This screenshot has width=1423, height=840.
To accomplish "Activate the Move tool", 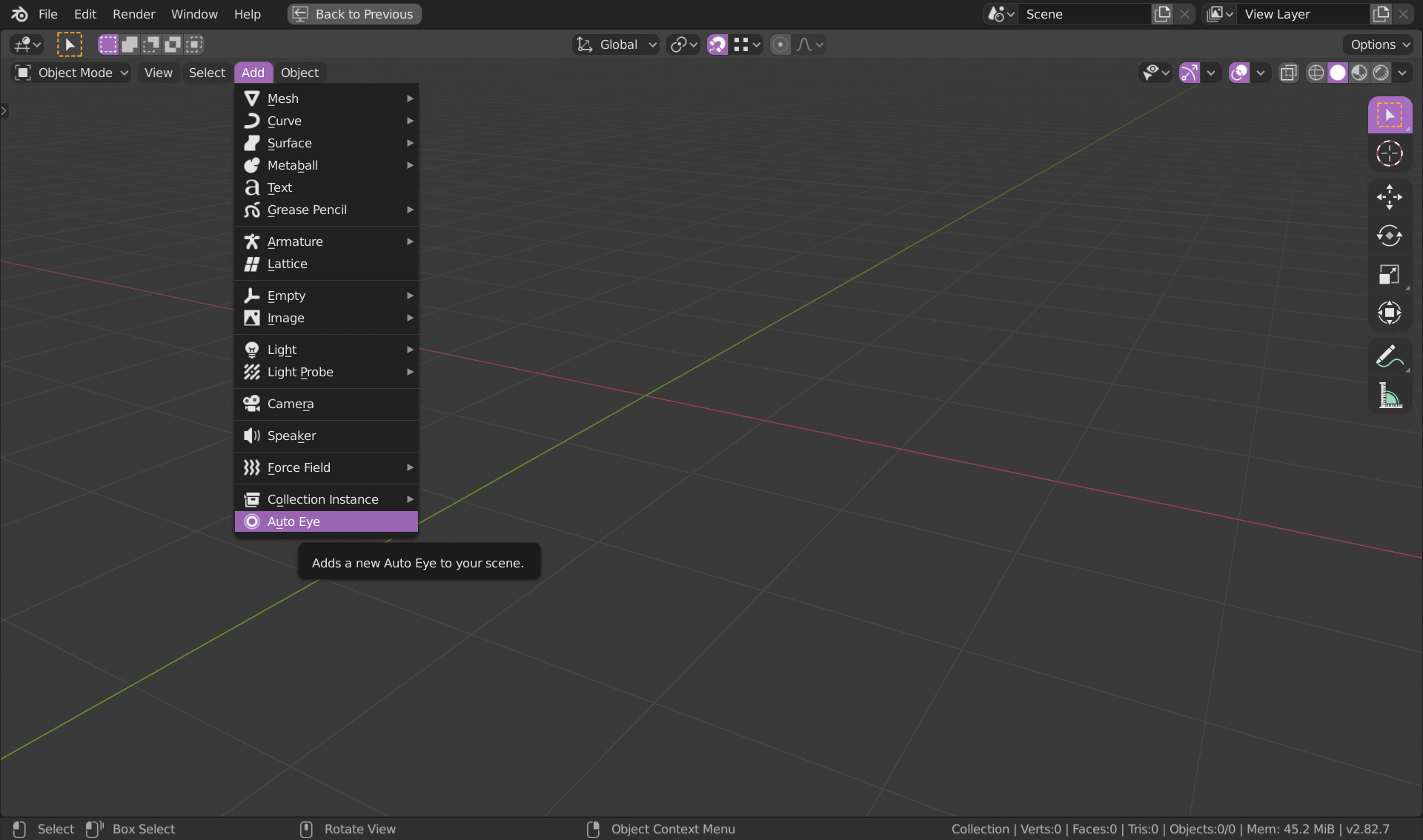I will tap(1390, 197).
